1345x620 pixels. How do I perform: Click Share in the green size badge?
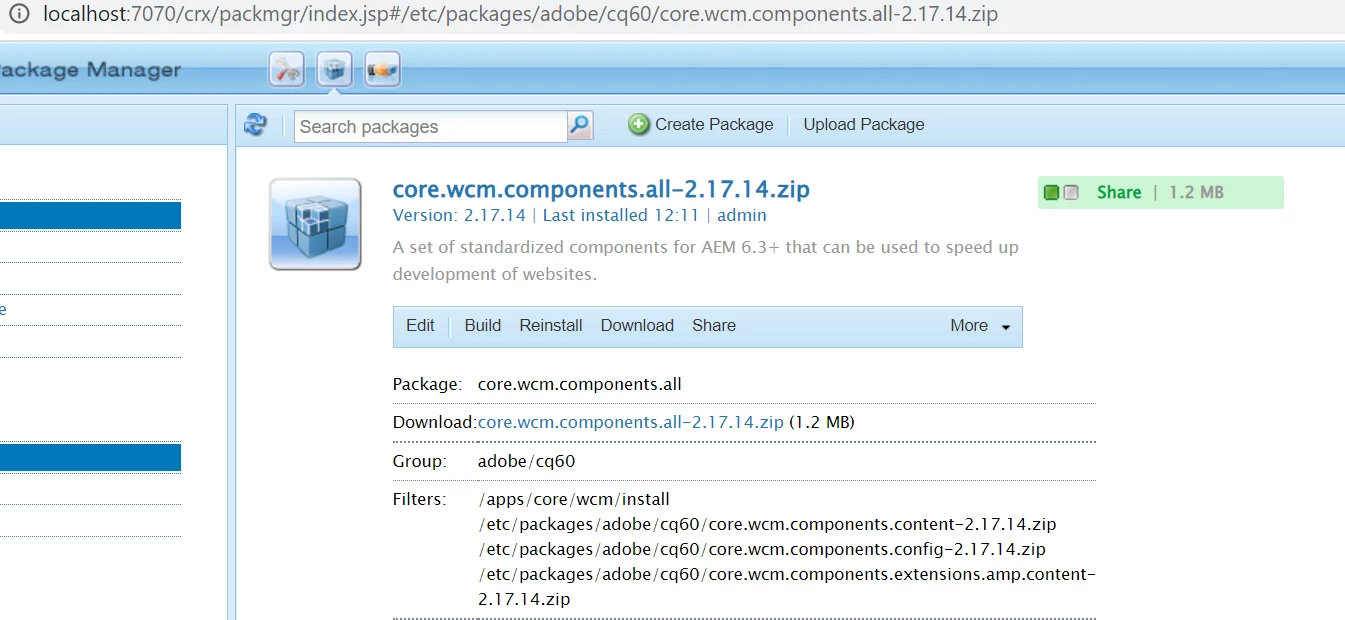pos(1119,192)
